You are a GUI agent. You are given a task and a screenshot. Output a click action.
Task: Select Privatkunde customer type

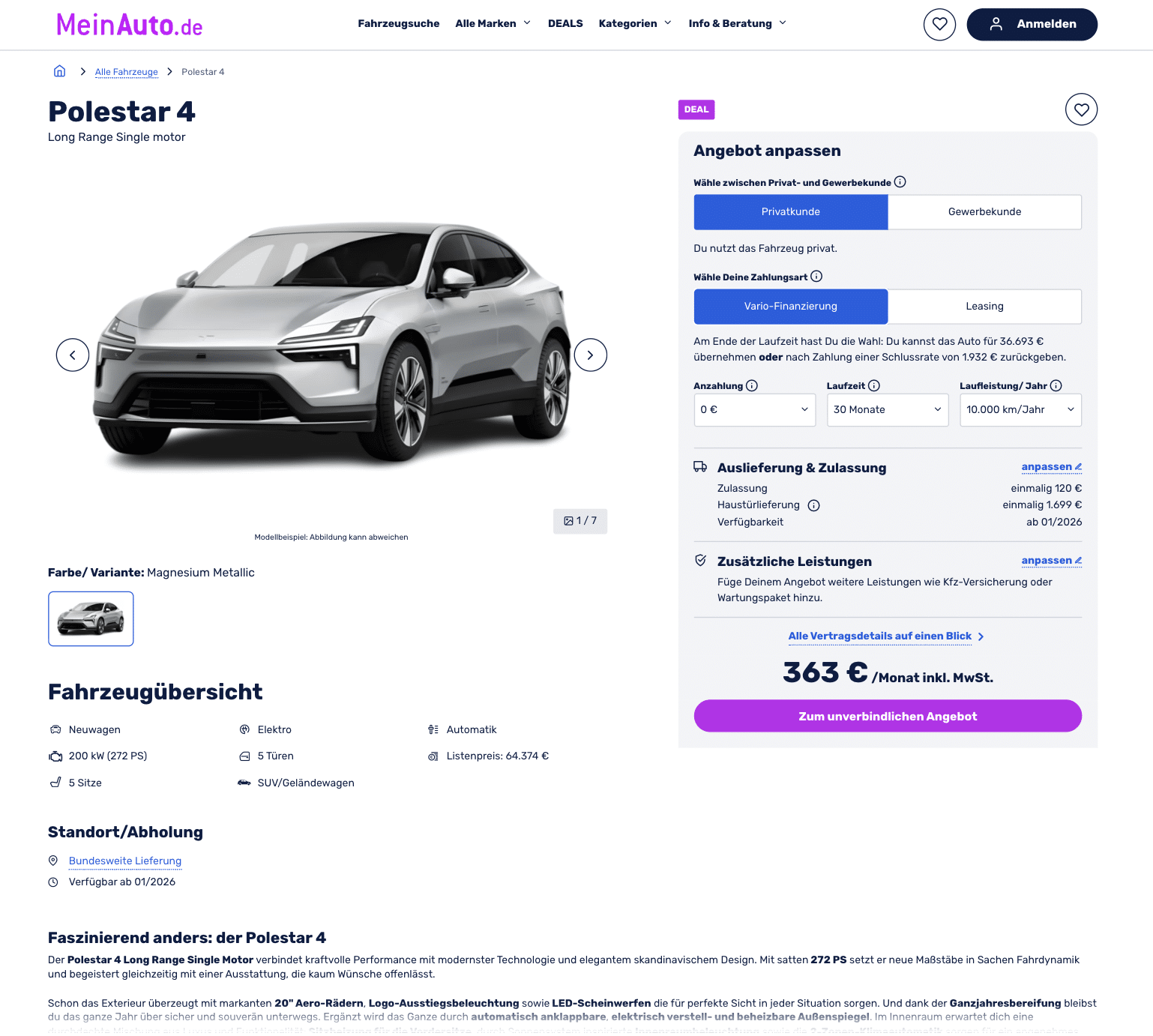791,212
